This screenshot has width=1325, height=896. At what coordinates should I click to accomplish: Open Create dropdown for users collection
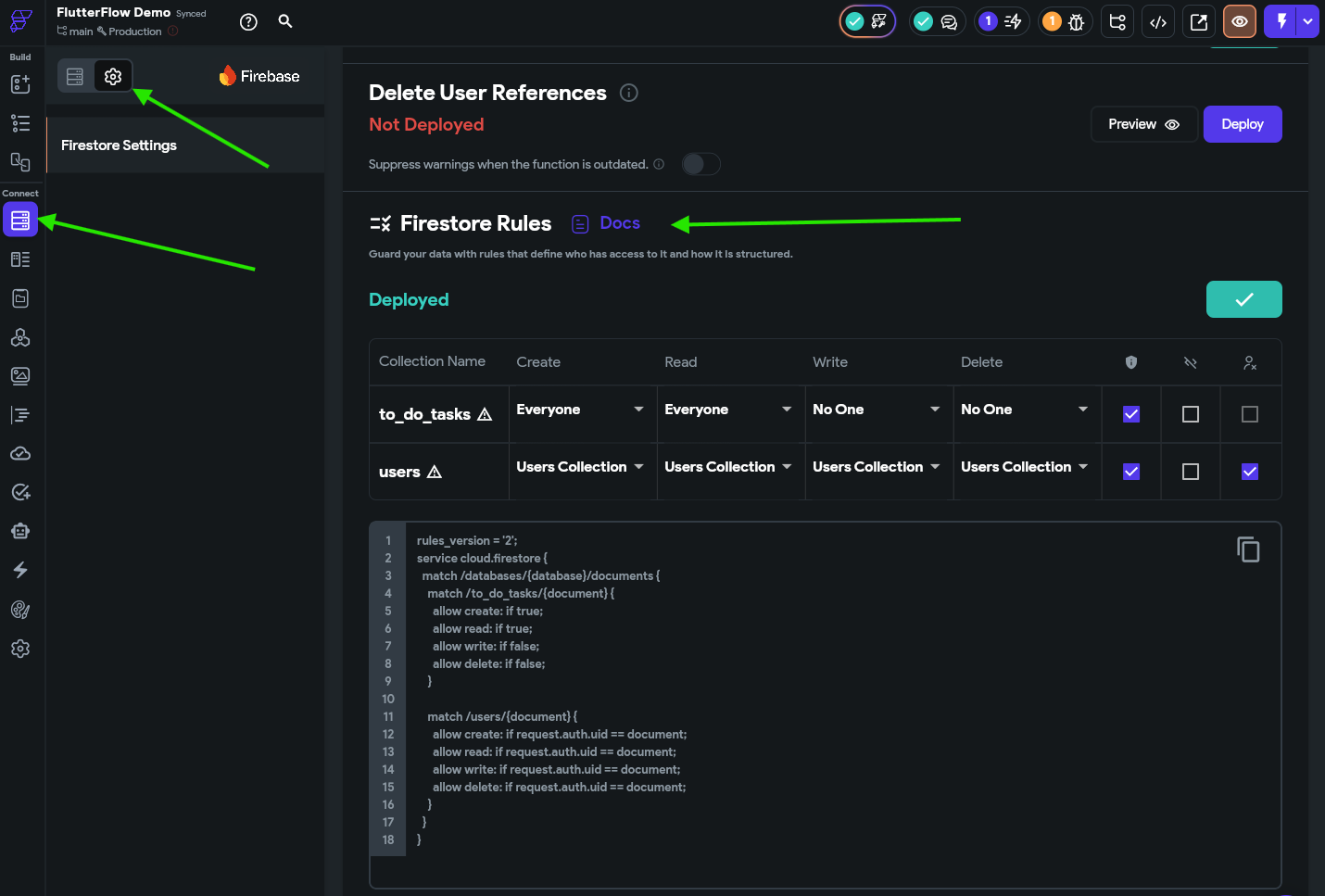pos(580,467)
